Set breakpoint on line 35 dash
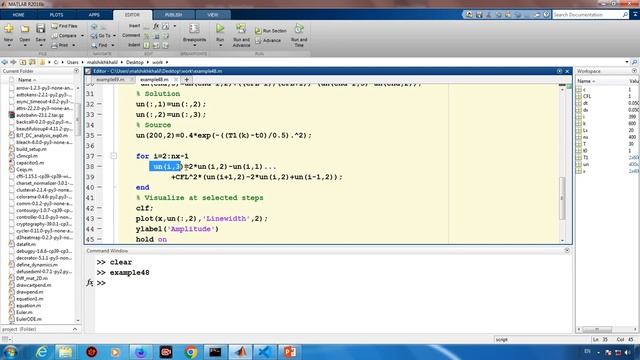This screenshot has width=640, height=360. 100,135
